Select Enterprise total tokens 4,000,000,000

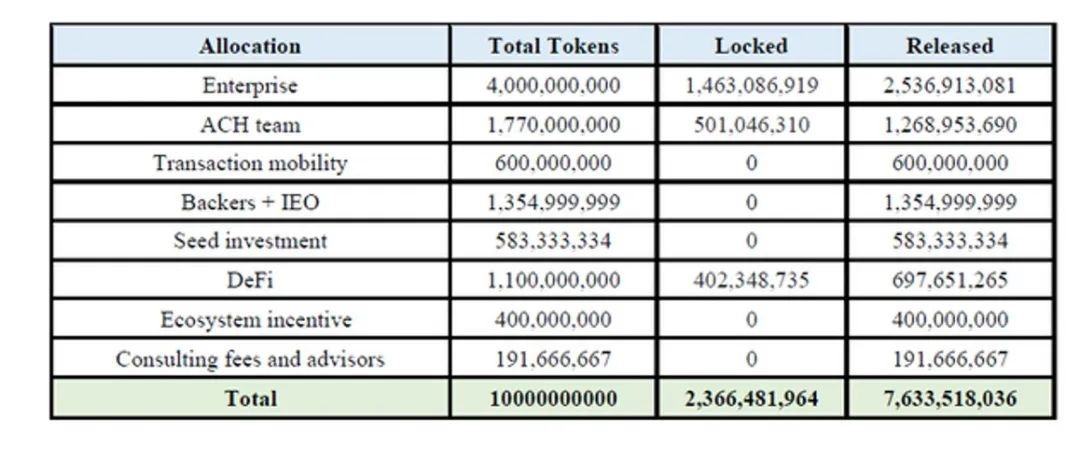click(x=553, y=85)
